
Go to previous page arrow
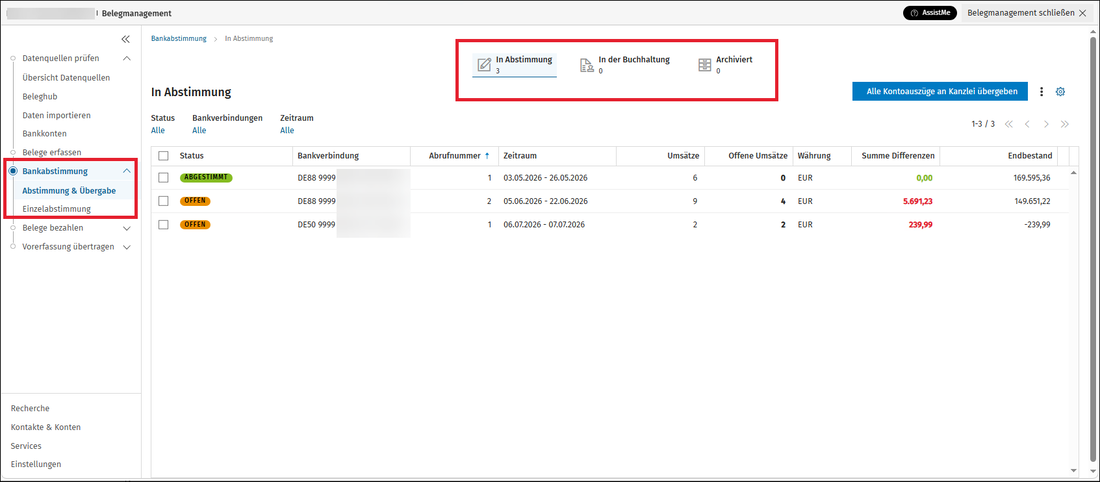click(1027, 124)
